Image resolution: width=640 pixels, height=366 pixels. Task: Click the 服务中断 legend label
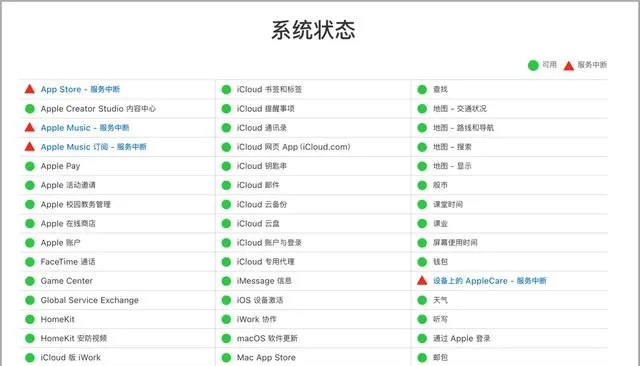(592, 65)
